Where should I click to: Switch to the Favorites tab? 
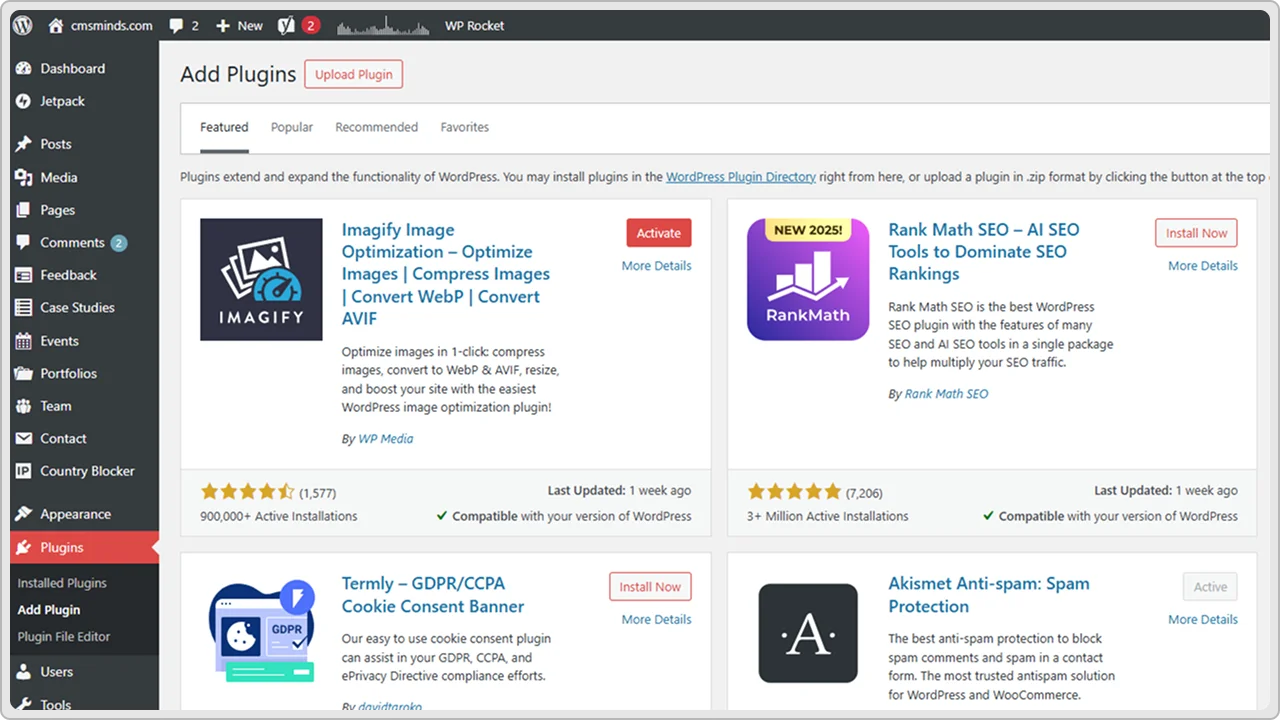point(465,127)
